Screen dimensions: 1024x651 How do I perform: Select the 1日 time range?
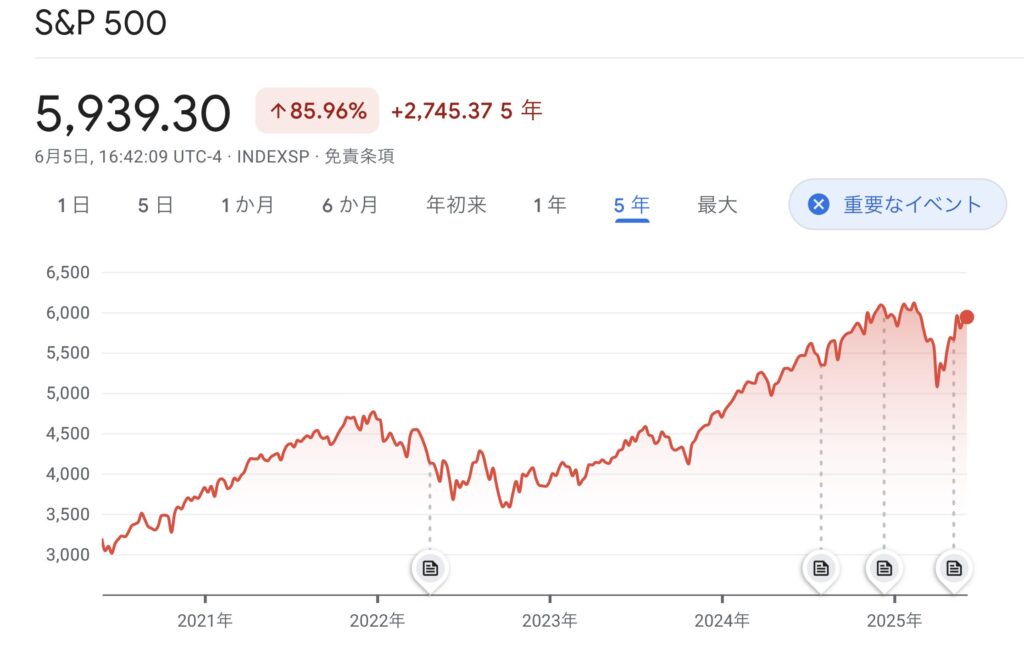(x=73, y=205)
